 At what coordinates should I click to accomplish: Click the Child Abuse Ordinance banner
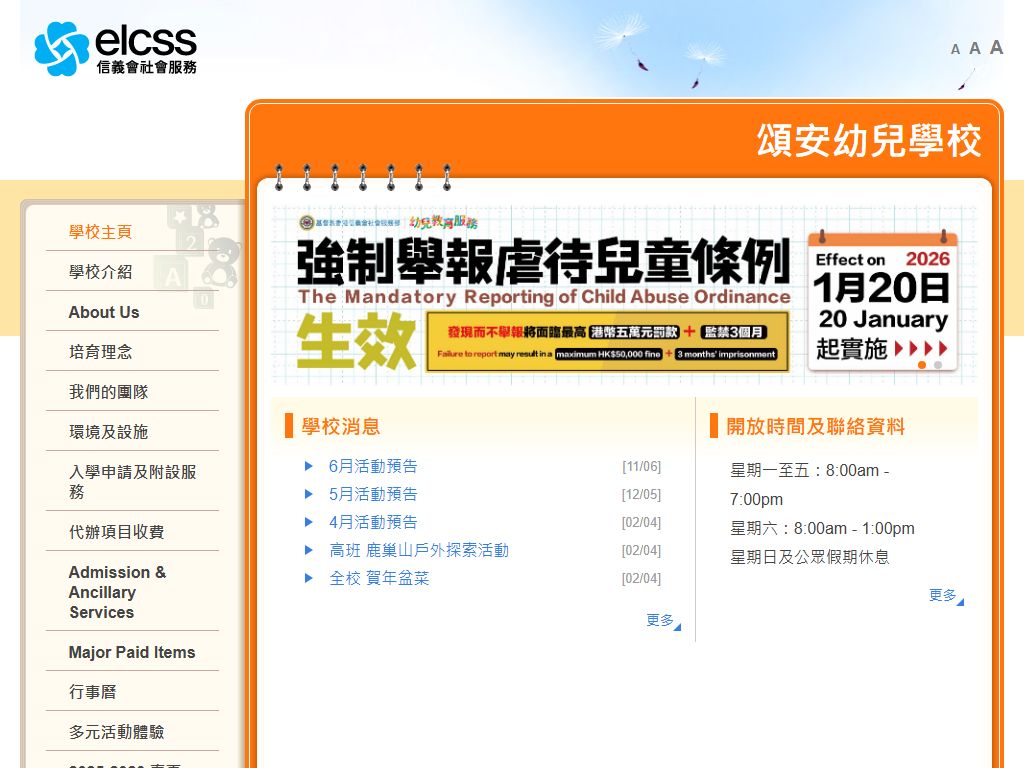(624, 295)
